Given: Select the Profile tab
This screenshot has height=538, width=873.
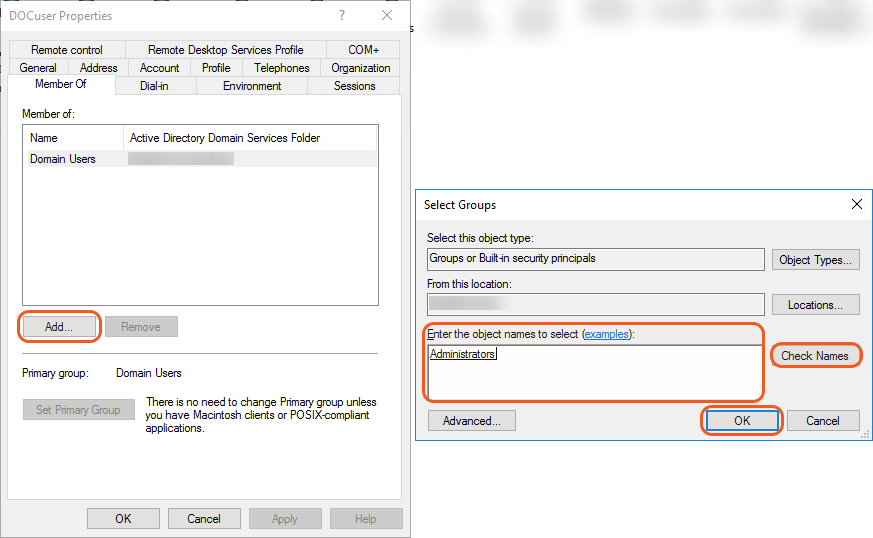Looking at the screenshot, I should point(216,68).
